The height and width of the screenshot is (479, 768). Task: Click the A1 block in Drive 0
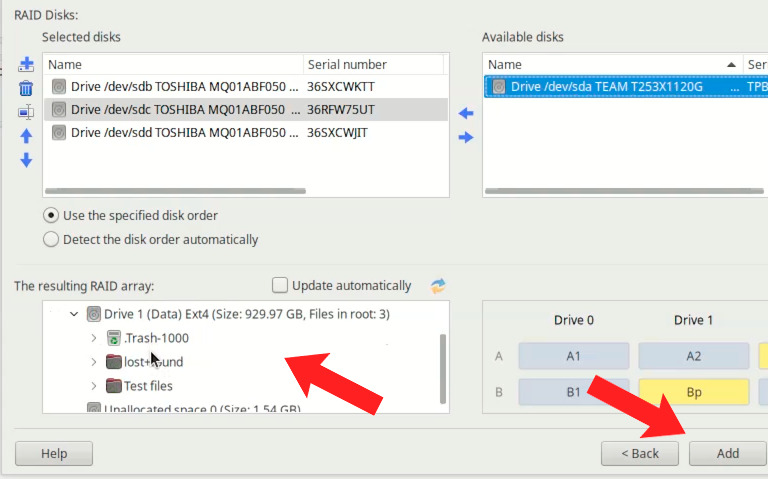click(574, 356)
